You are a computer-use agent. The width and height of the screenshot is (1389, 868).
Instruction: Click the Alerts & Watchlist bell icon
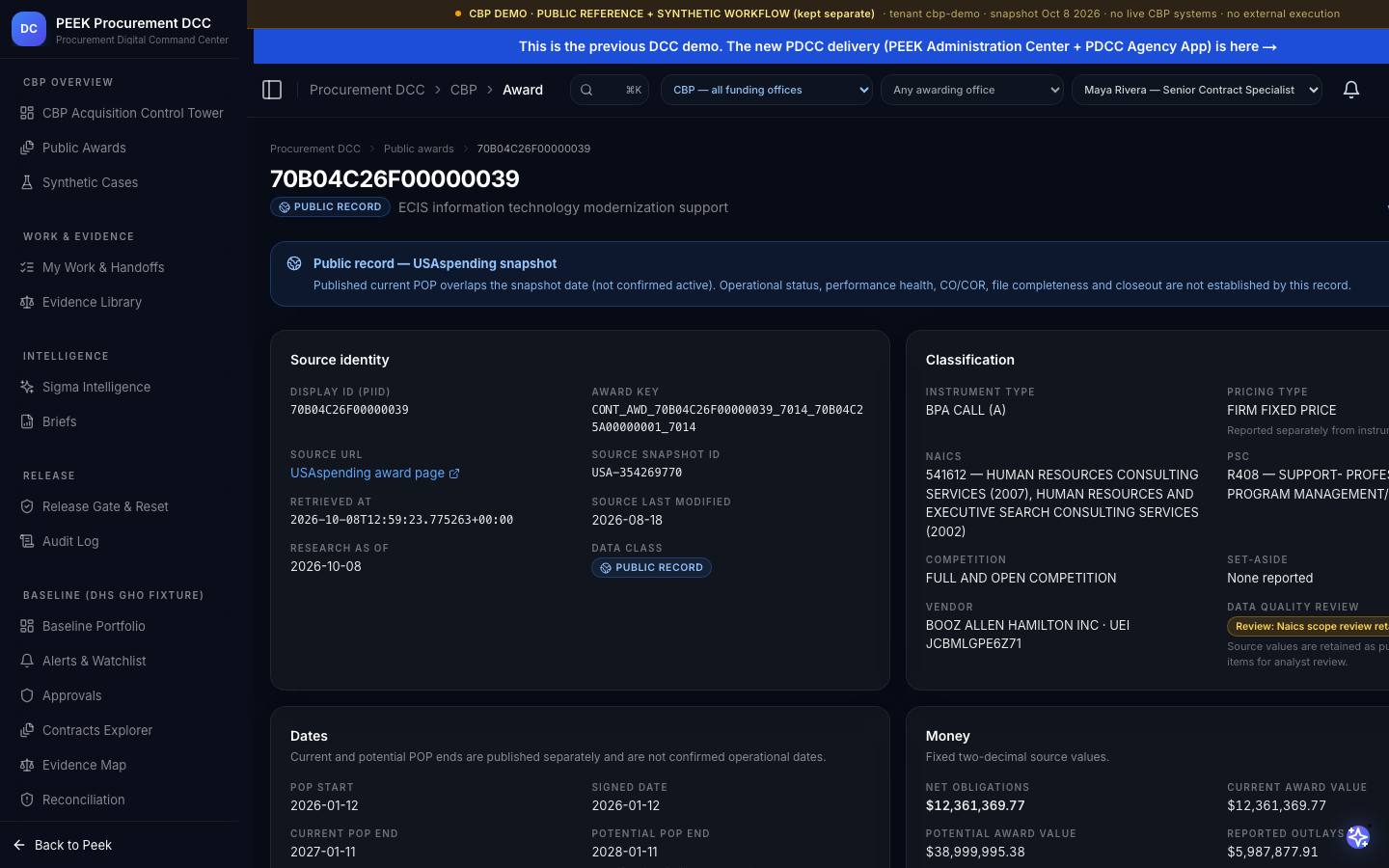[27, 661]
